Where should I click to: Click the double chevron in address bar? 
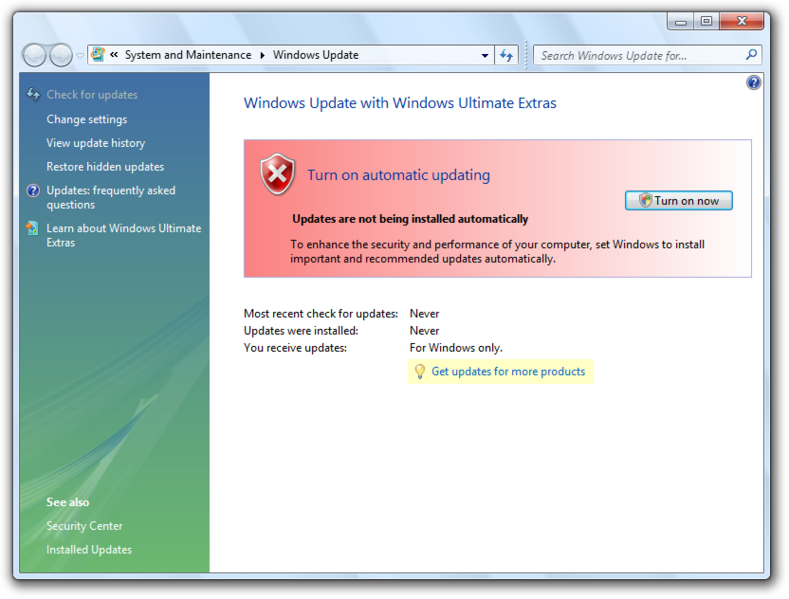coord(114,54)
